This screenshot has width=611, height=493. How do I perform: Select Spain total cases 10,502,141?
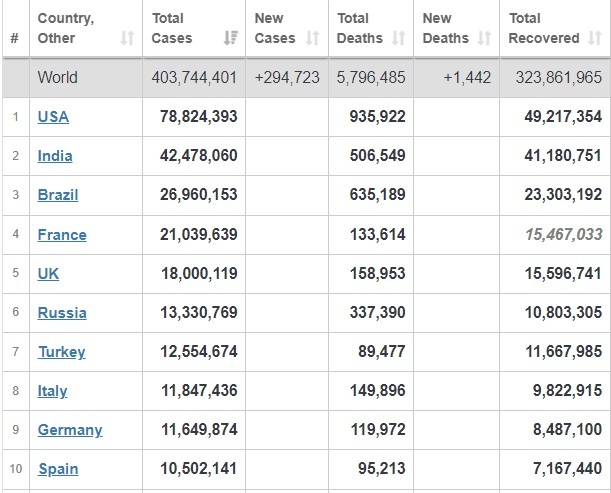tap(198, 468)
